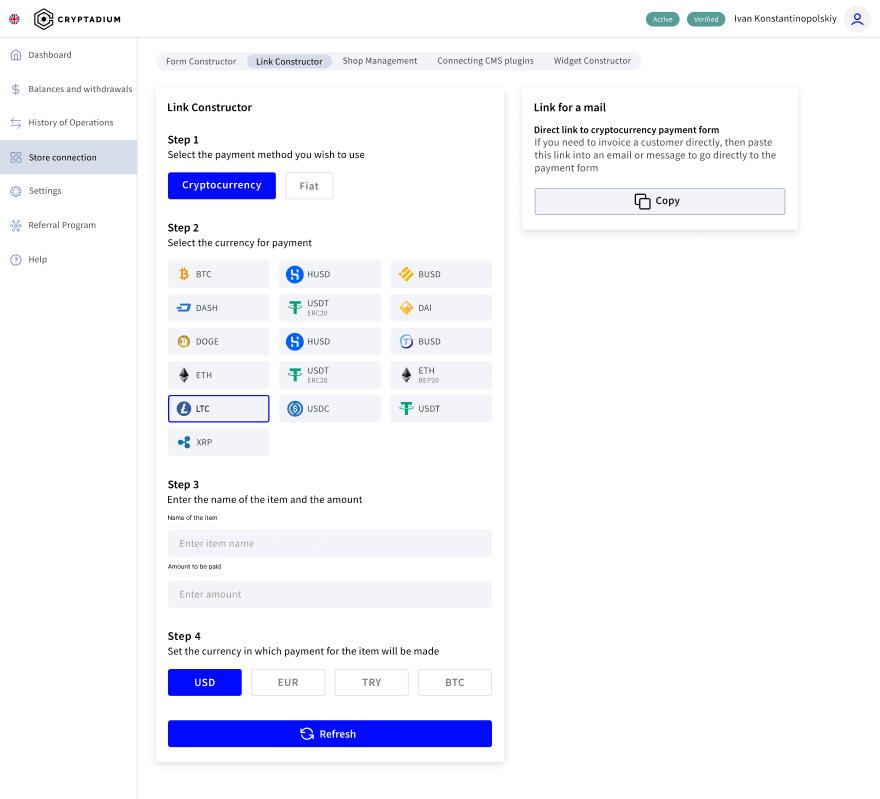The height and width of the screenshot is (799, 880).
Task: Open History of Operations page
Action: point(70,123)
